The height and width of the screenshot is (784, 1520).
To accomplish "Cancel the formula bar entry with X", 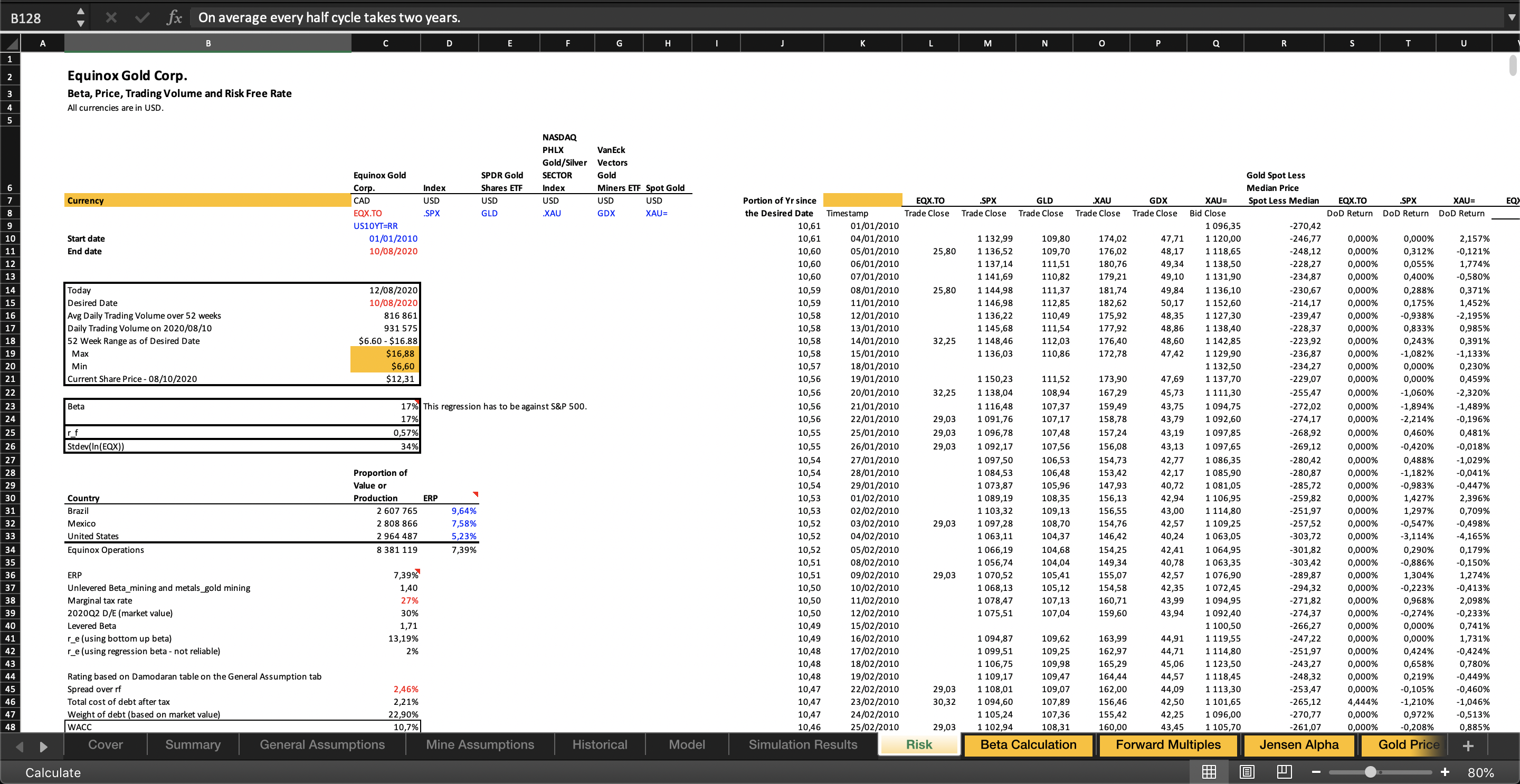I will click(x=111, y=18).
